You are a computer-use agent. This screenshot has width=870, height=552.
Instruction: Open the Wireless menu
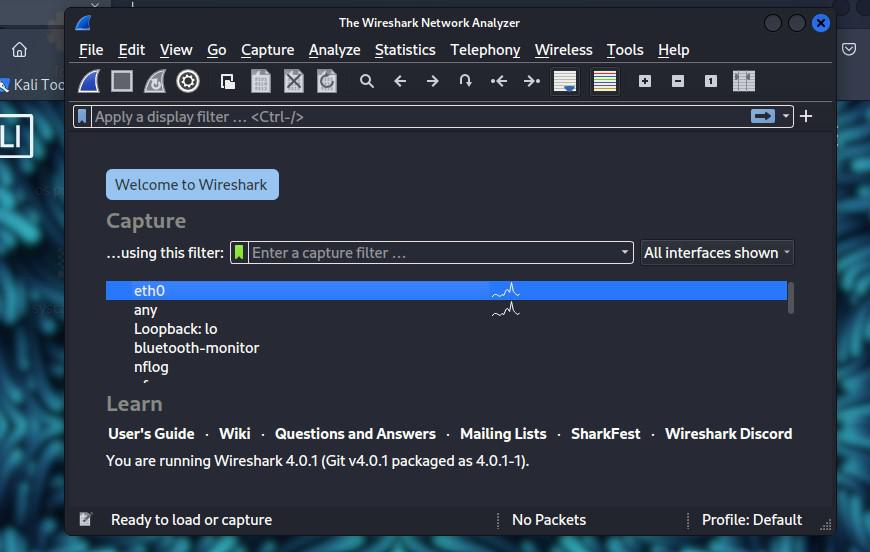[x=563, y=50]
